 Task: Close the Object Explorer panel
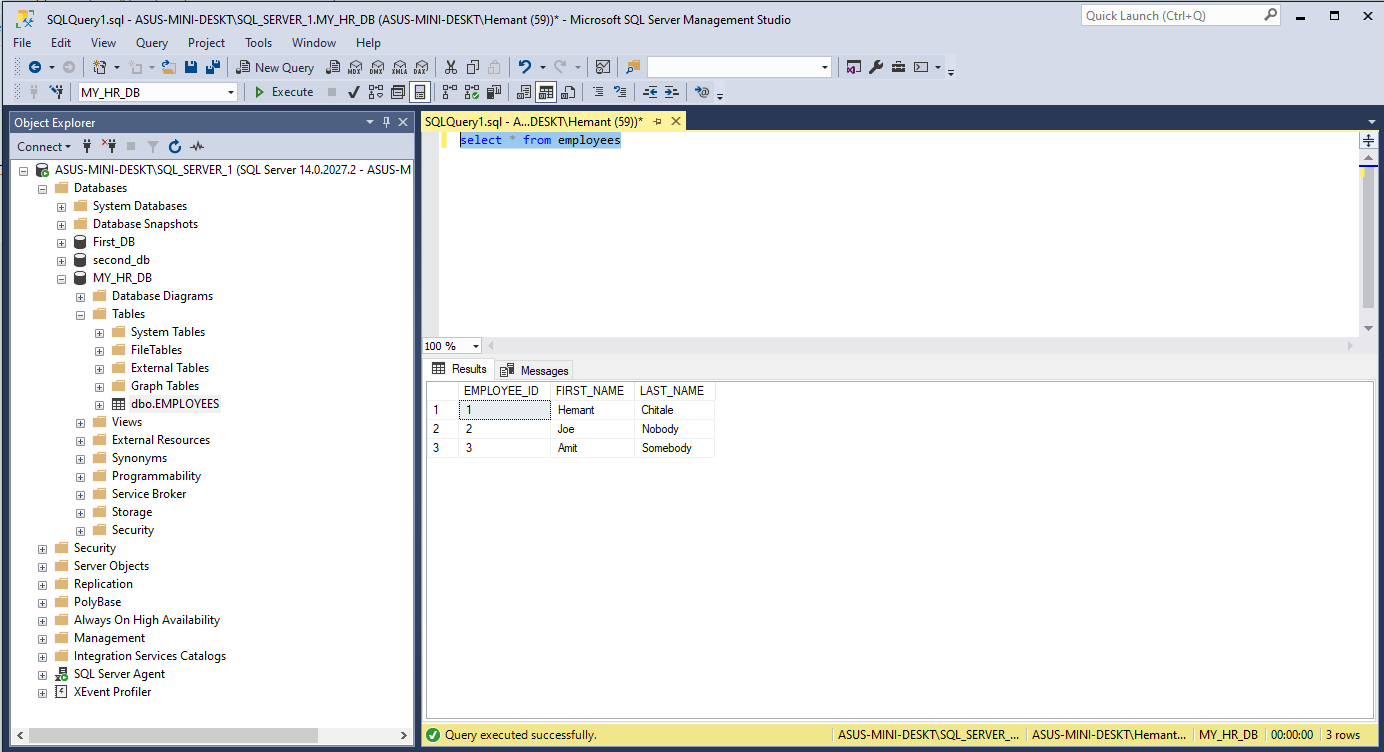[x=404, y=122]
